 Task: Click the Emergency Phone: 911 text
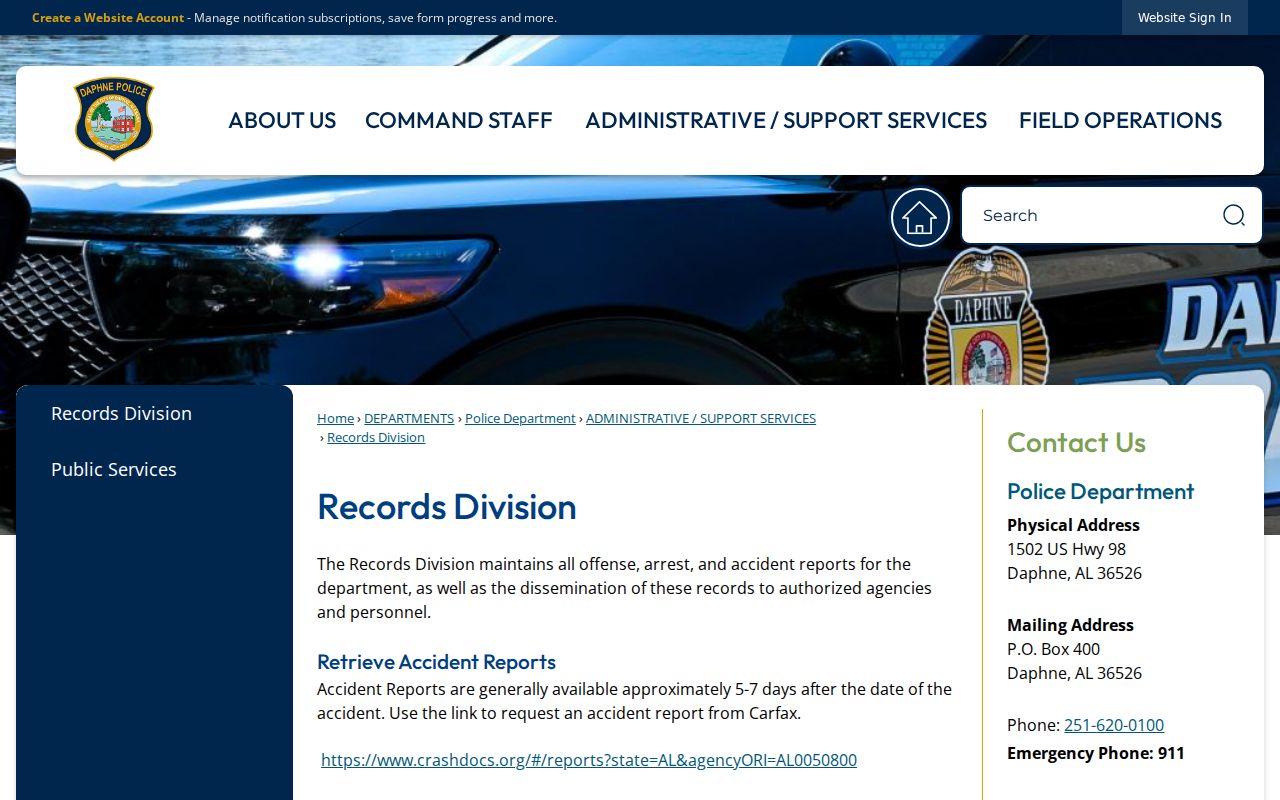click(1096, 753)
